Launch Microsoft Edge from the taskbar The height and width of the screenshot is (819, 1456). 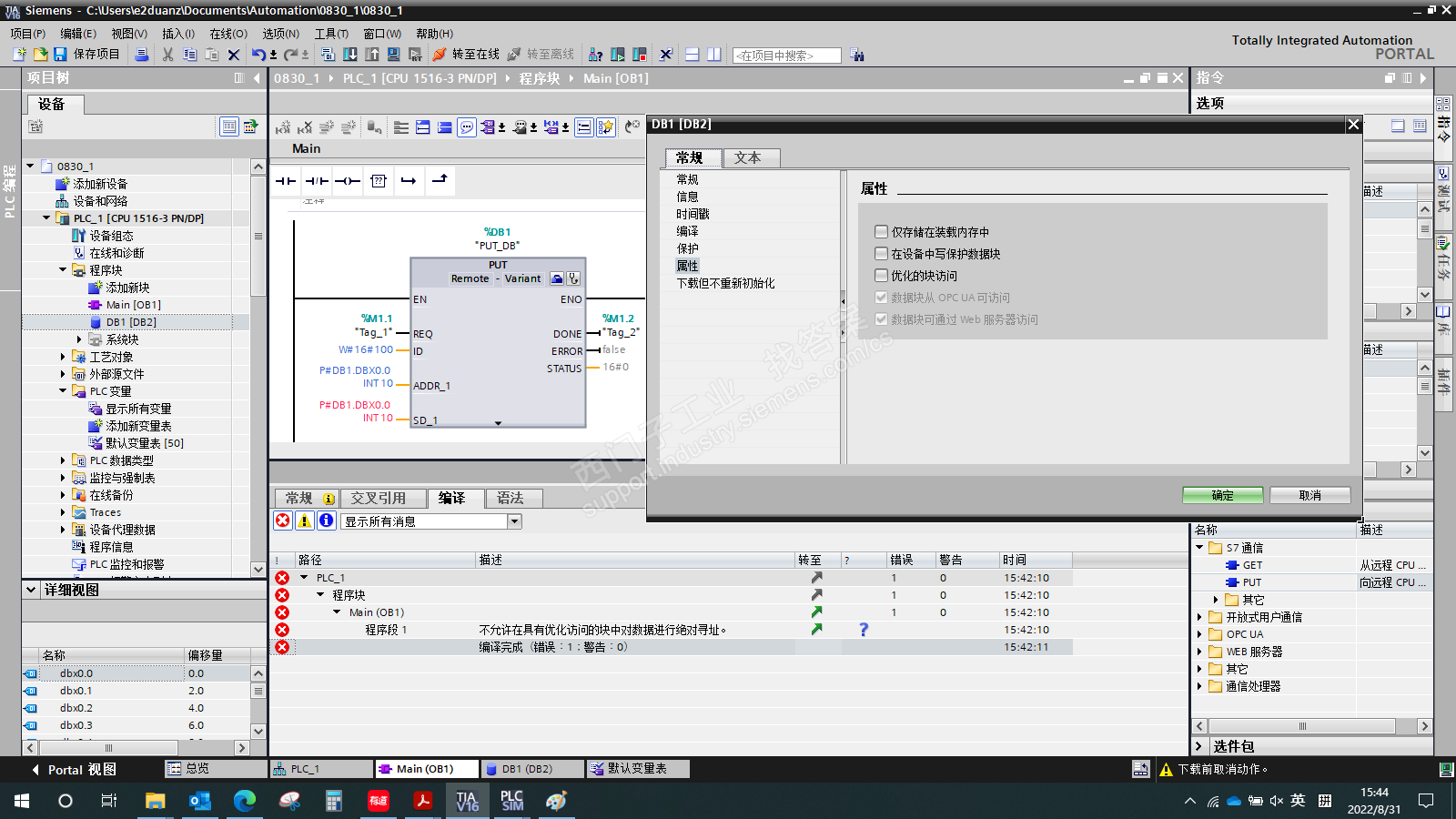[245, 801]
